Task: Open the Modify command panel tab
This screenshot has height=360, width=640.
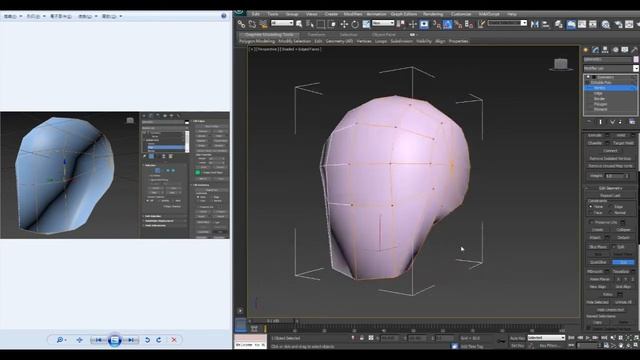Action: (x=596, y=50)
